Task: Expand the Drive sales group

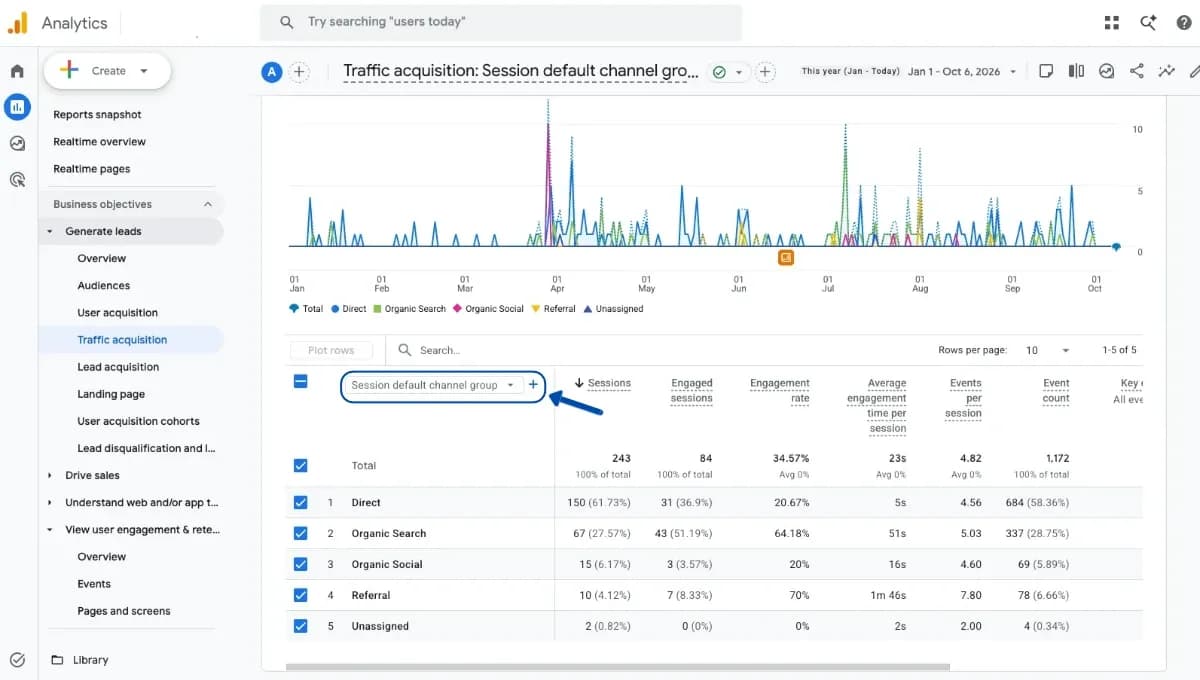Action: tap(50, 475)
